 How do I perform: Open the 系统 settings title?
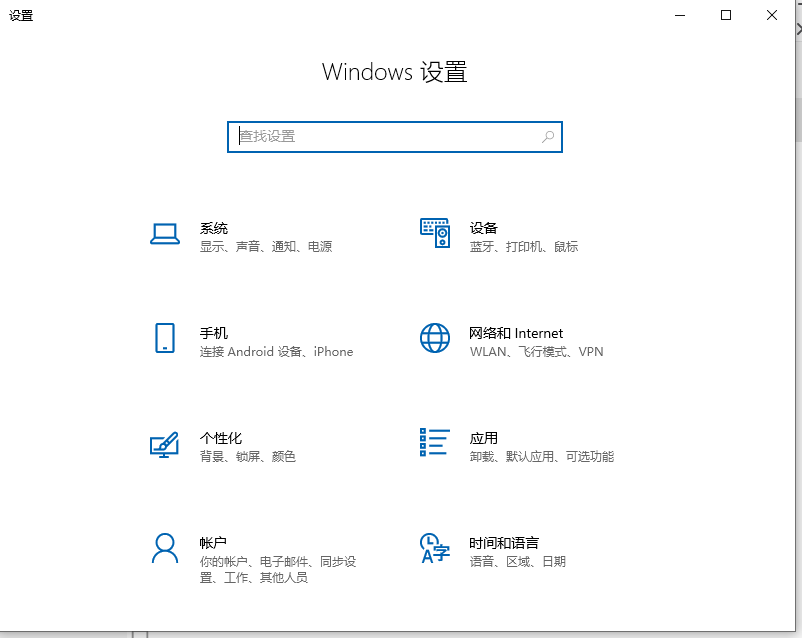click(214, 228)
